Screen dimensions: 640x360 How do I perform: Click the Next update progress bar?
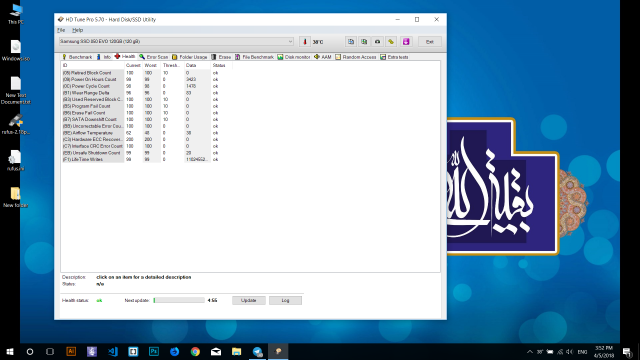[x=179, y=300]
